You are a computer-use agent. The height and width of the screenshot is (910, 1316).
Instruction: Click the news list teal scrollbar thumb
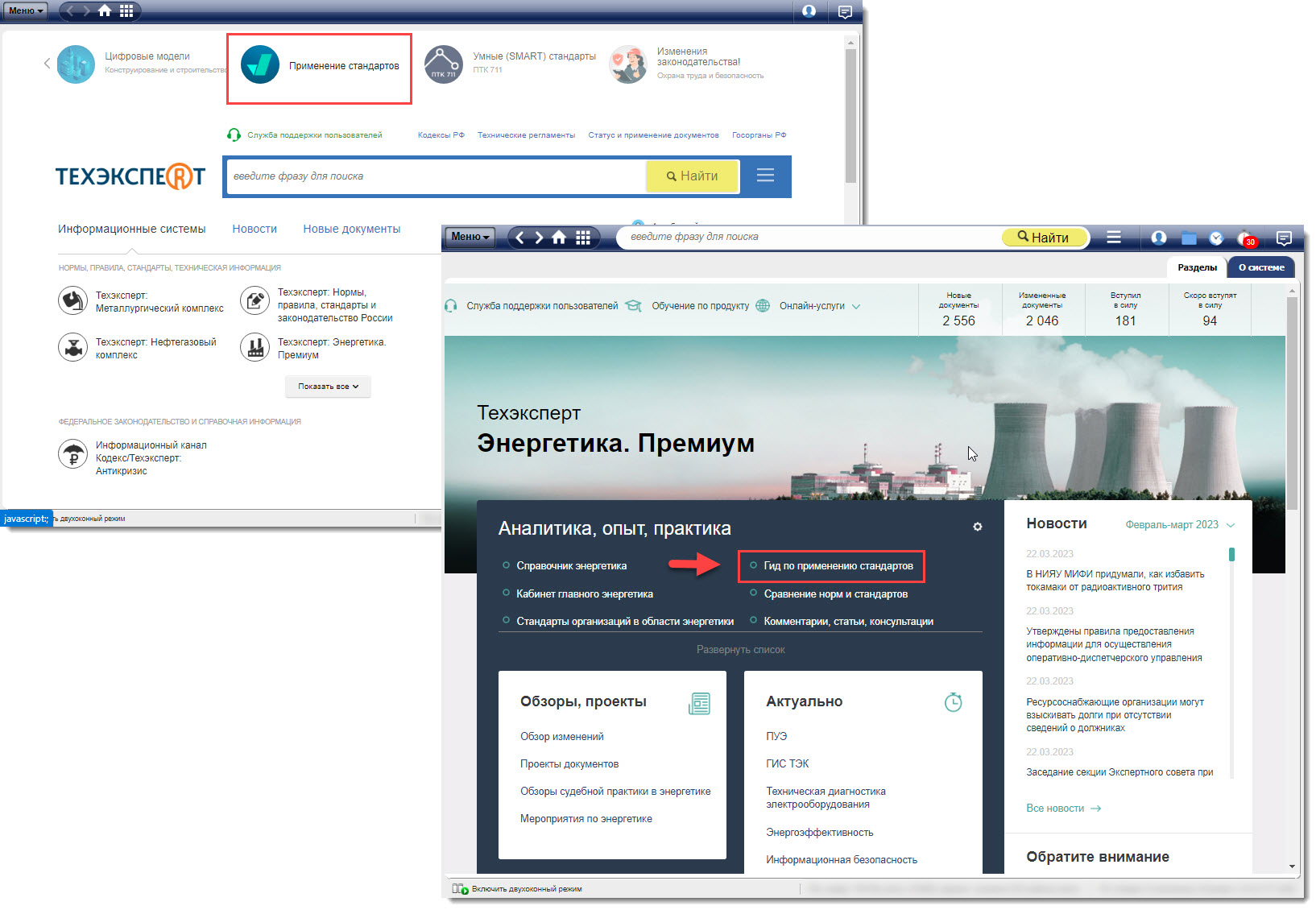pos(1231,554)
